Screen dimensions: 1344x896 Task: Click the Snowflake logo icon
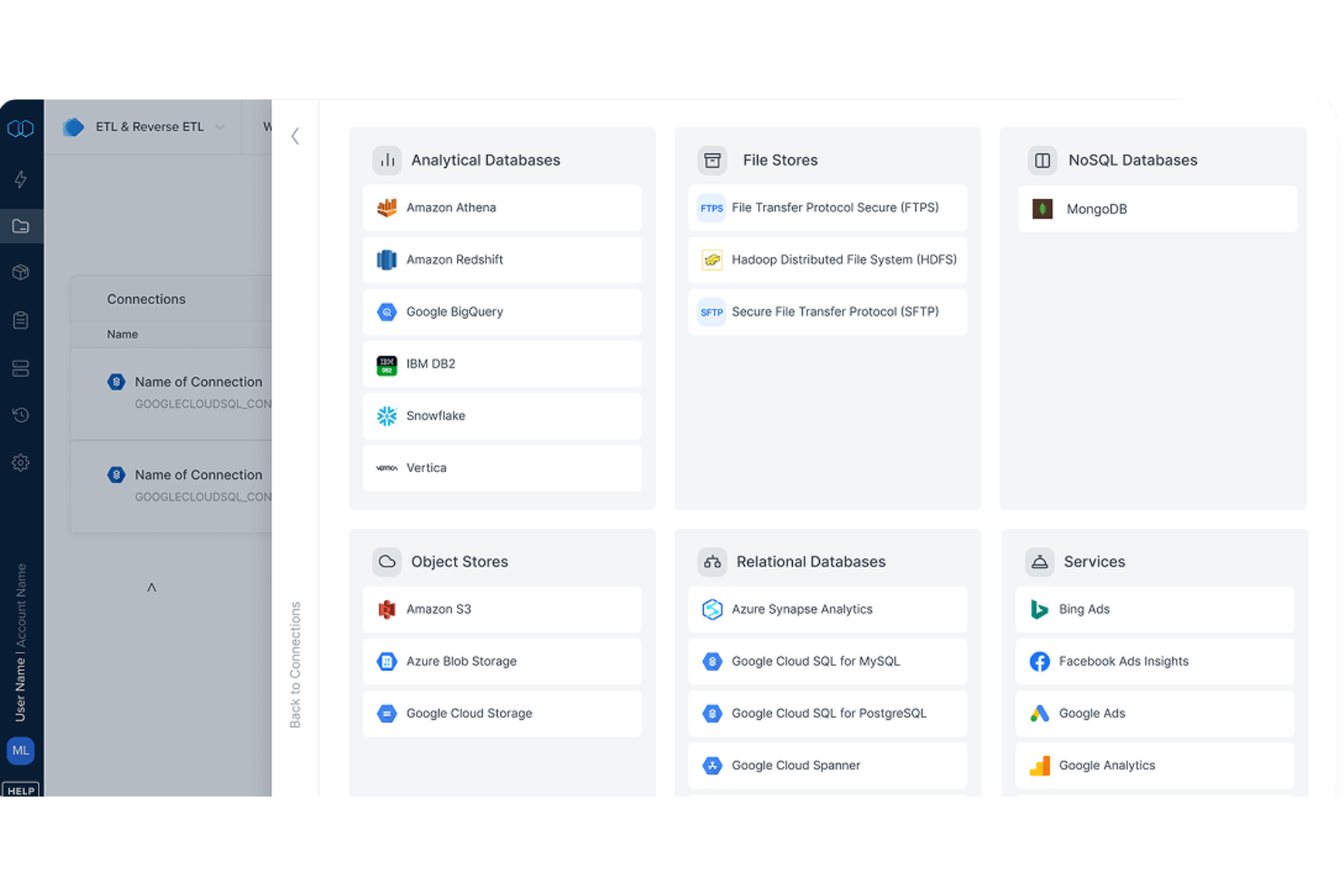387,416
